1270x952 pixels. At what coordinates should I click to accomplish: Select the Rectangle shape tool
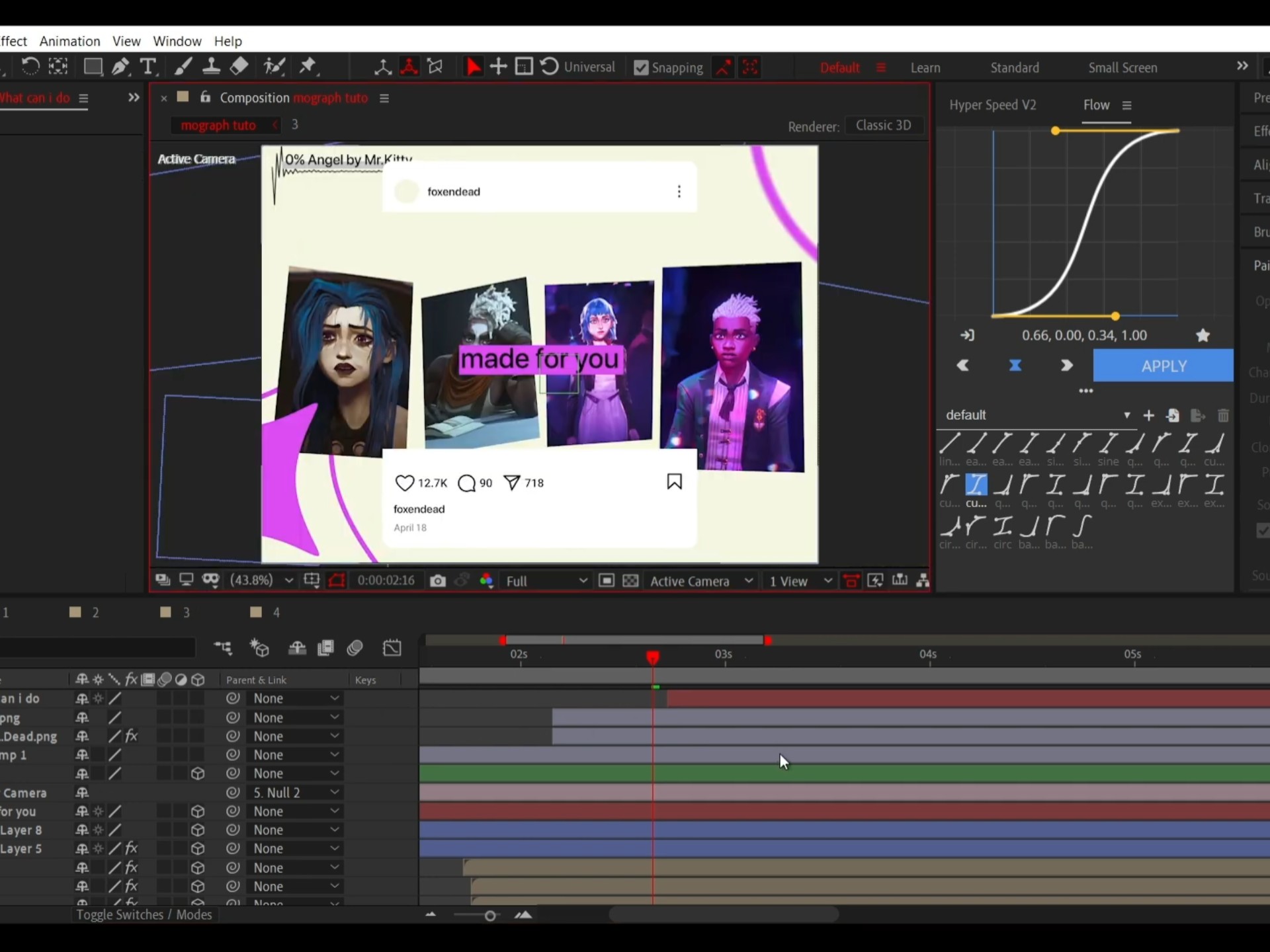(x=93, y=66)
